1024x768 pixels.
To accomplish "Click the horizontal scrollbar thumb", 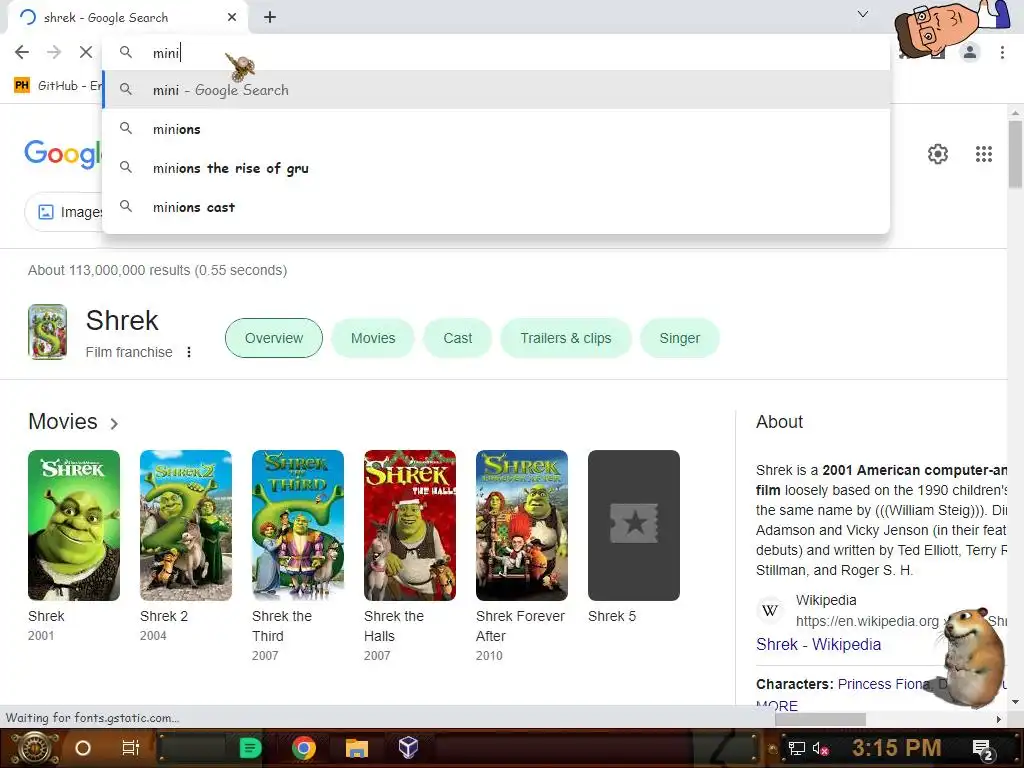I will point(820,719).
